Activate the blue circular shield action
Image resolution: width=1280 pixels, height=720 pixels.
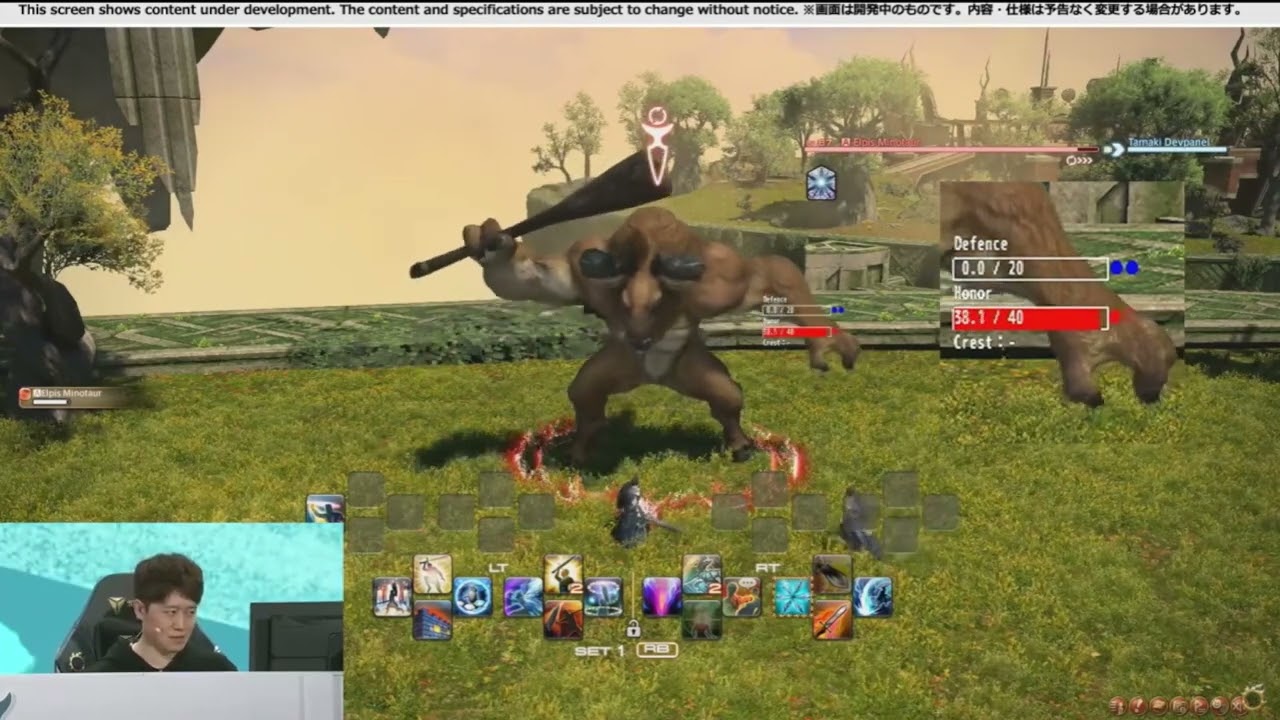pyautogui.click(x=472, y=597)
